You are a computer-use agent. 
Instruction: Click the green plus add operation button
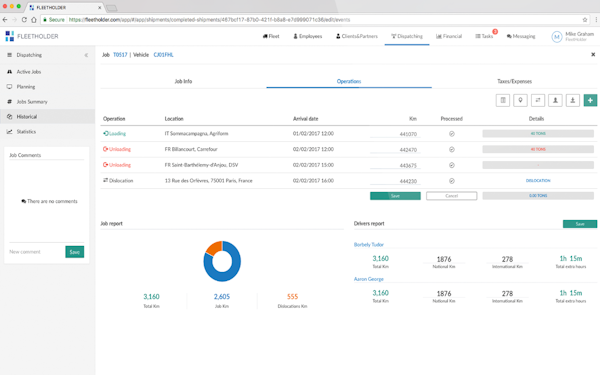590,100
